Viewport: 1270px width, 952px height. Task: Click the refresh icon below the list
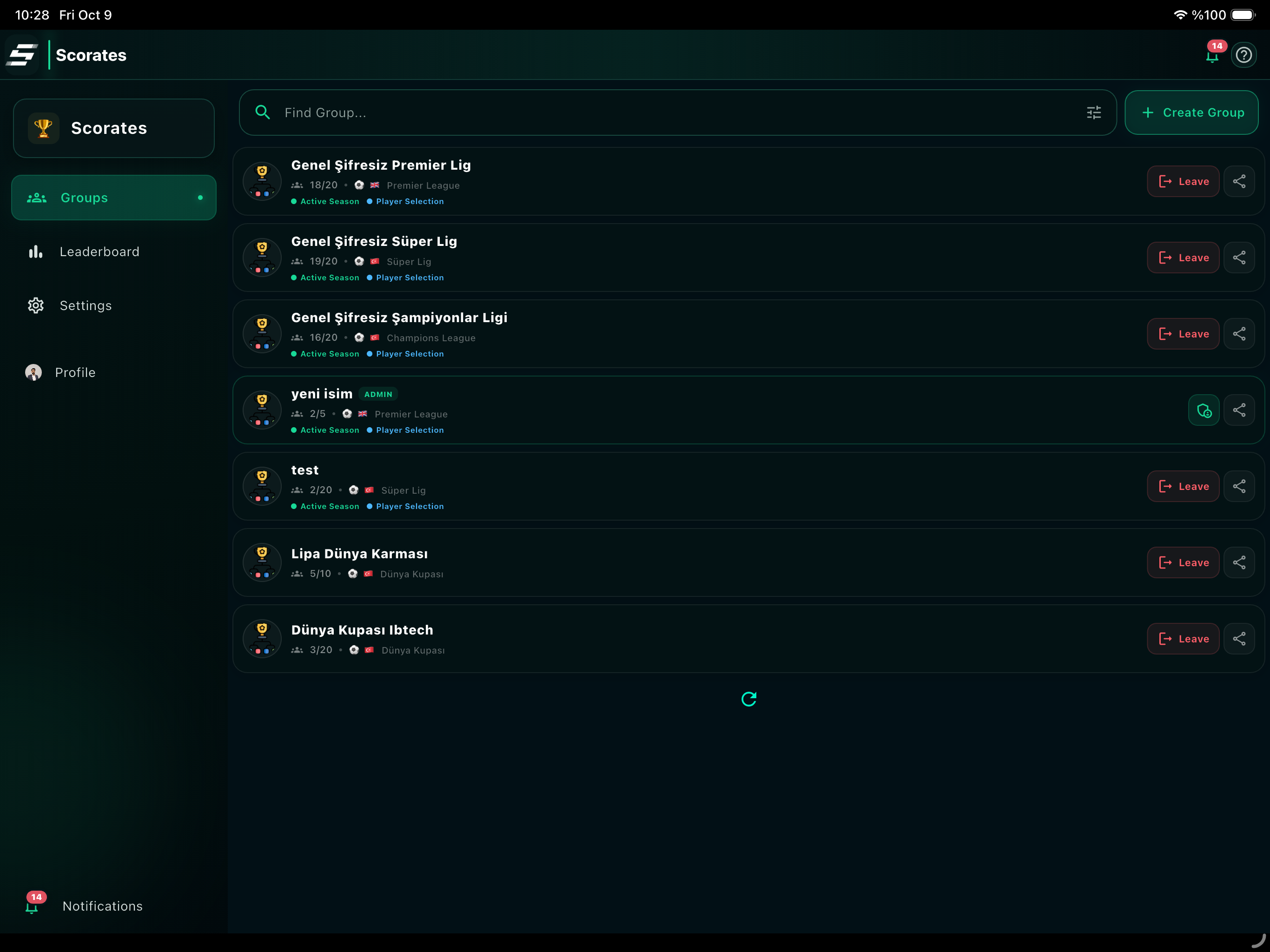749,699
